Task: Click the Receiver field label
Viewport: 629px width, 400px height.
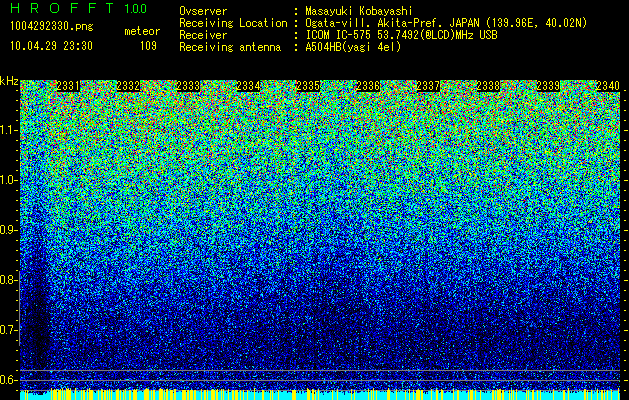Action: (203, 35)
